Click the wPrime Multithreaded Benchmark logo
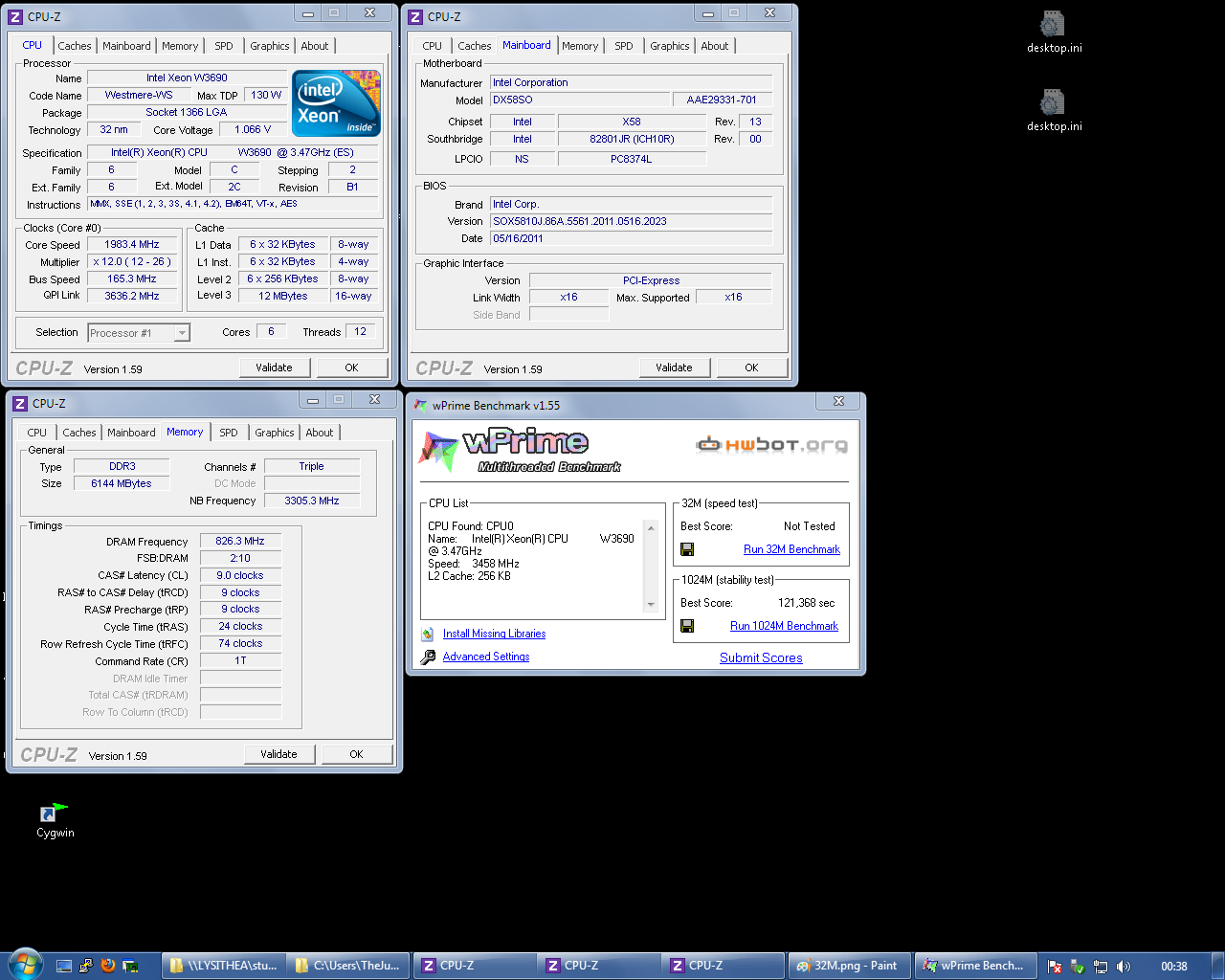The width and height of the screenshot is (1225, 980). 522,451
